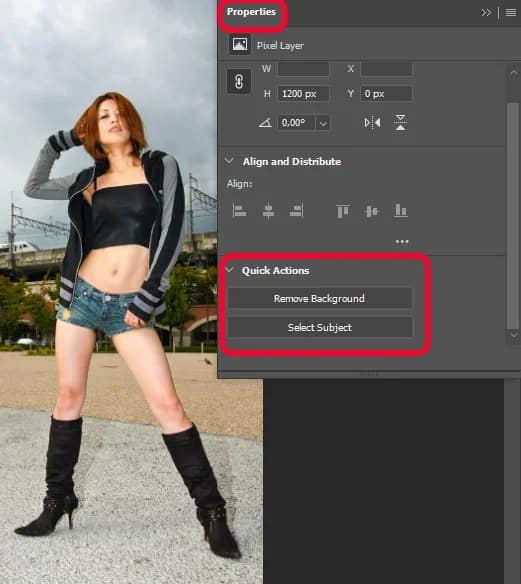Collapse the Quick Actions section
This screenshot has height=584, width=521.
coord(229,270)
